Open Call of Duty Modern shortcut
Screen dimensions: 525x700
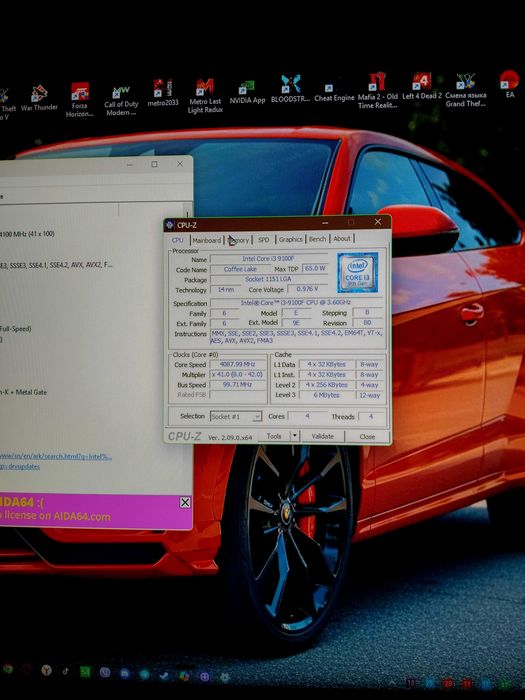[x=121, y=100]
